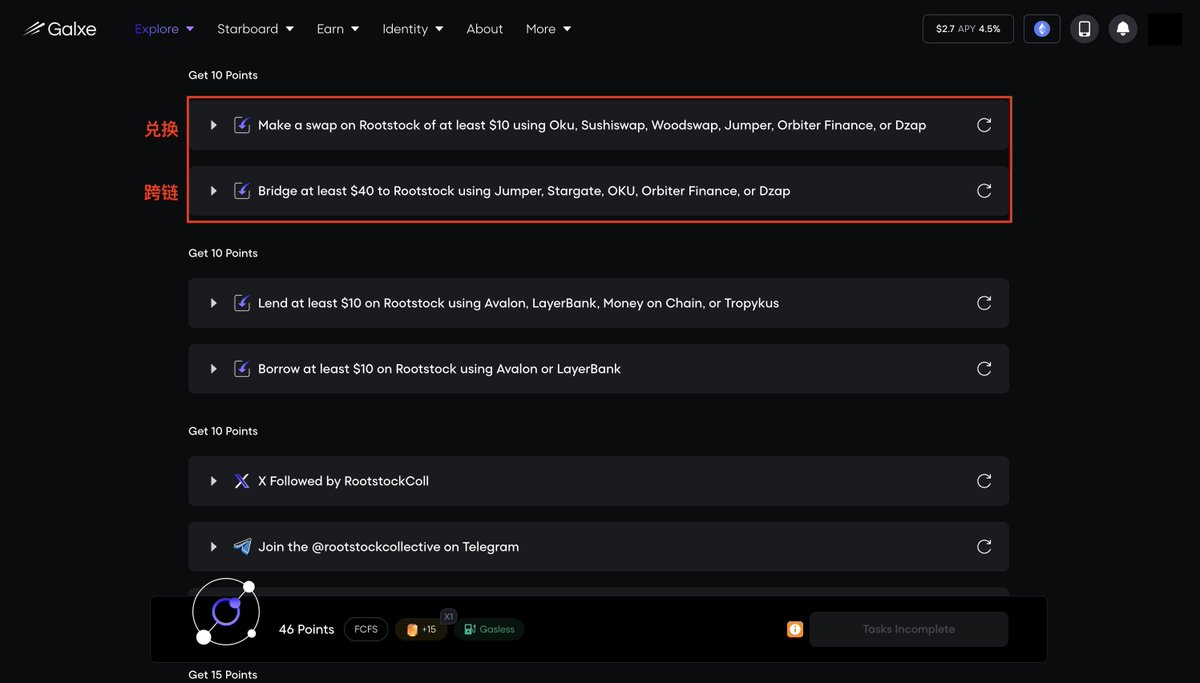Click the Join the @rootstockcollective text

[x=388, y=547]
